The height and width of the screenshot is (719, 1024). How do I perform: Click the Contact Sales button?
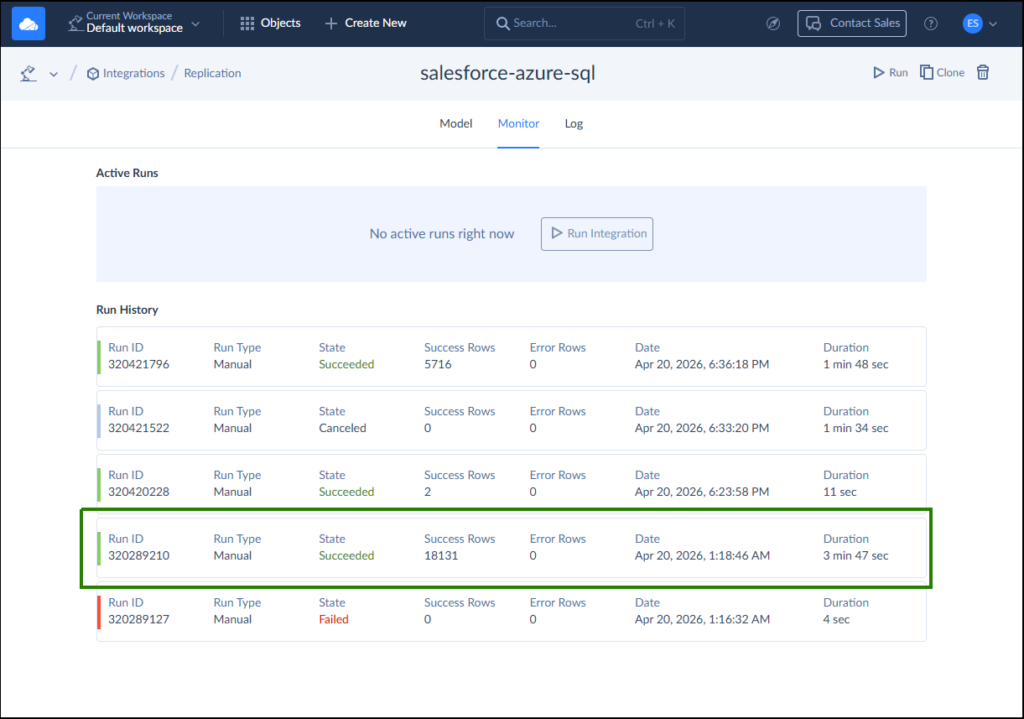852,23
